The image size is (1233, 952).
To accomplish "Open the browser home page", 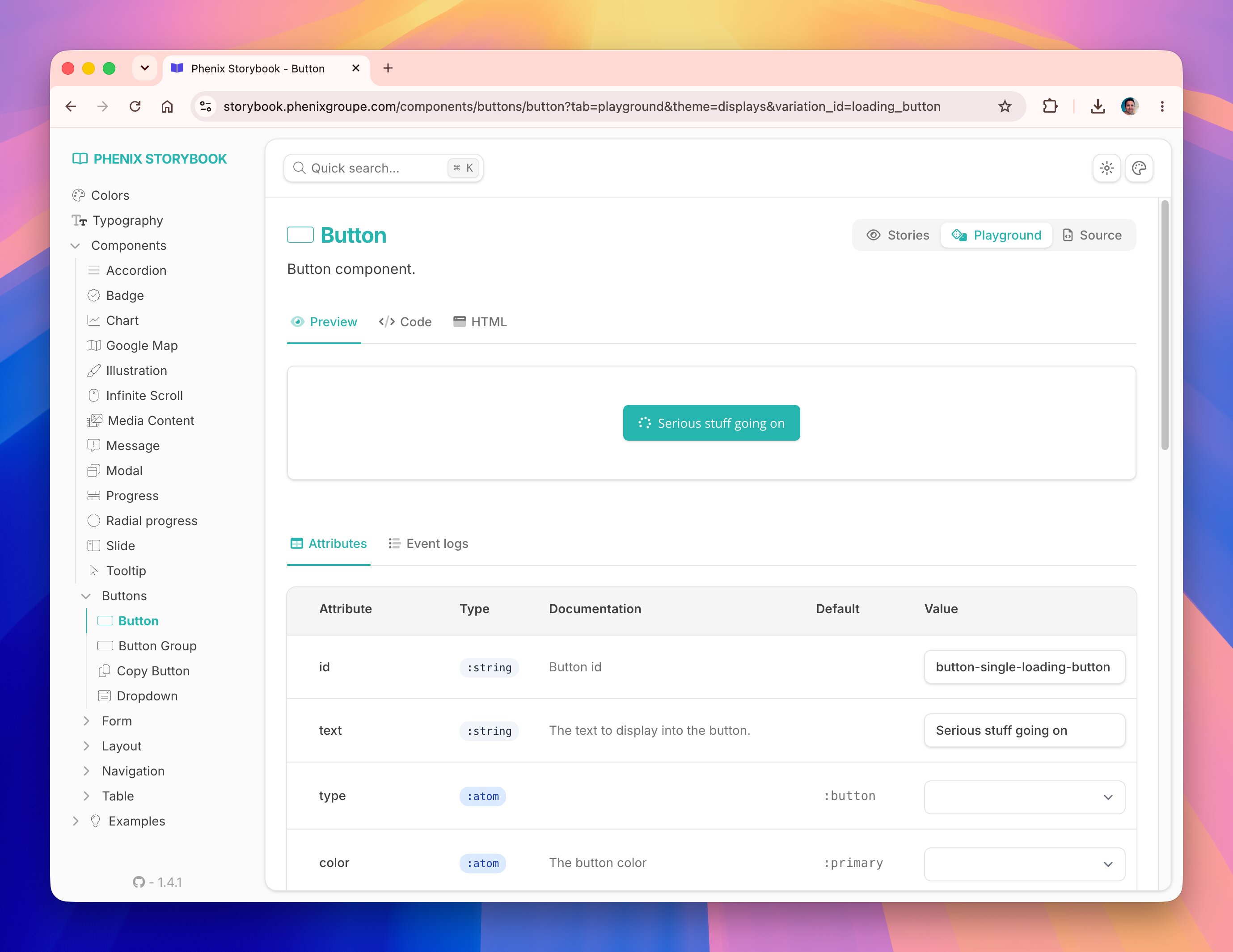I will pyautogui.click(x=167, y=106).
